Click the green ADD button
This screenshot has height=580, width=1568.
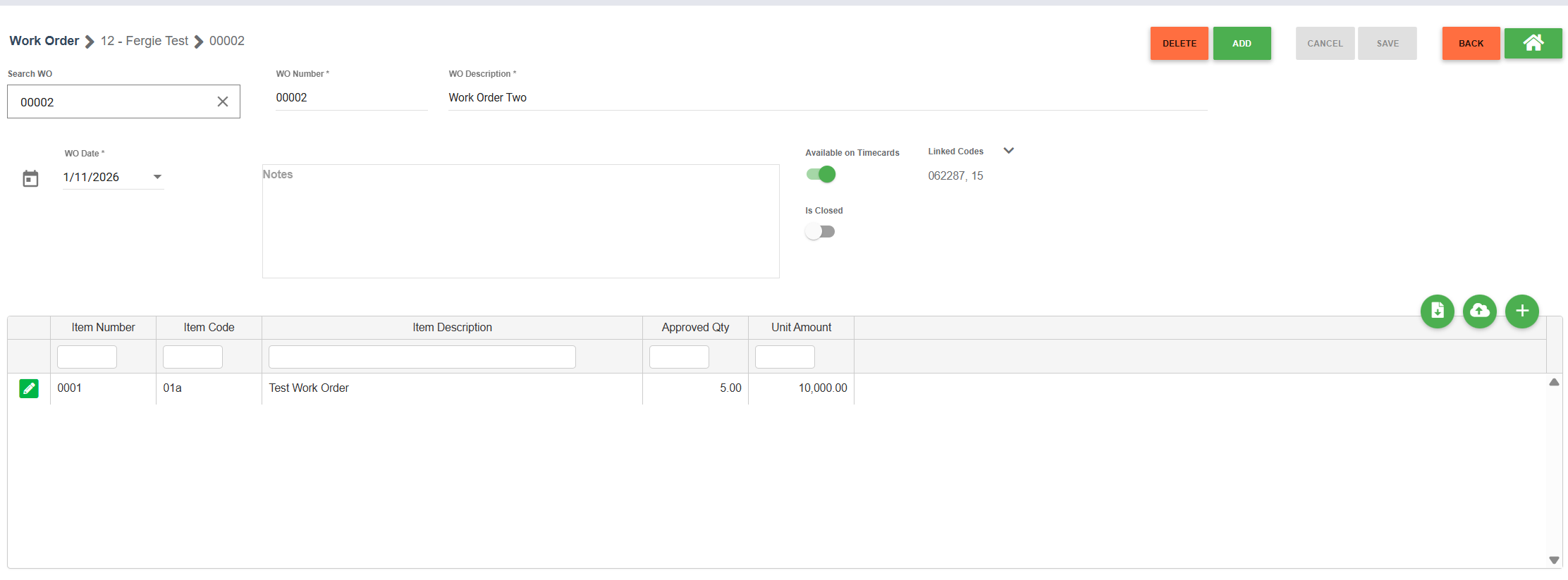click(1242, 43)
